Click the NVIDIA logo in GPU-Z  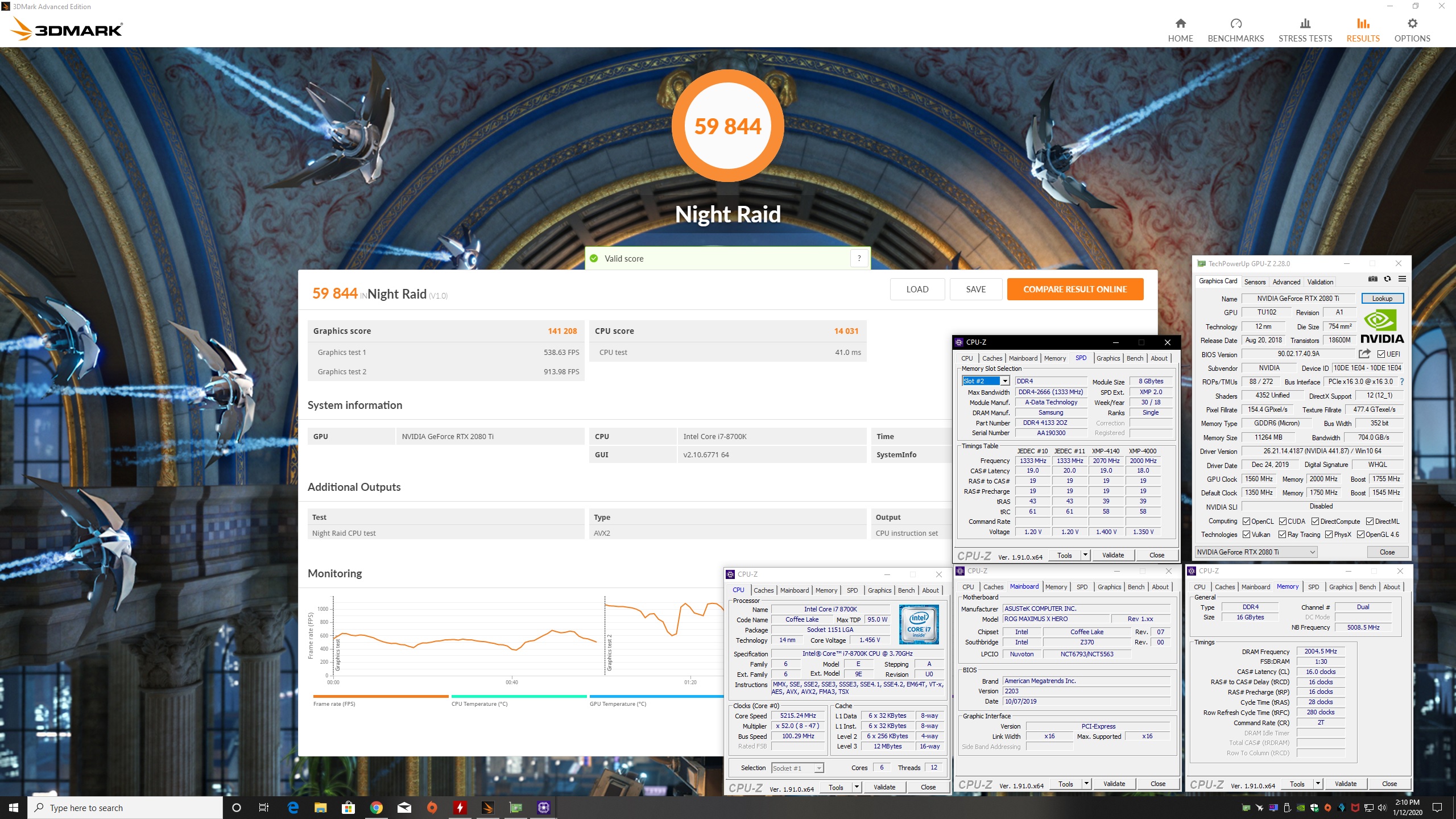1381,327
